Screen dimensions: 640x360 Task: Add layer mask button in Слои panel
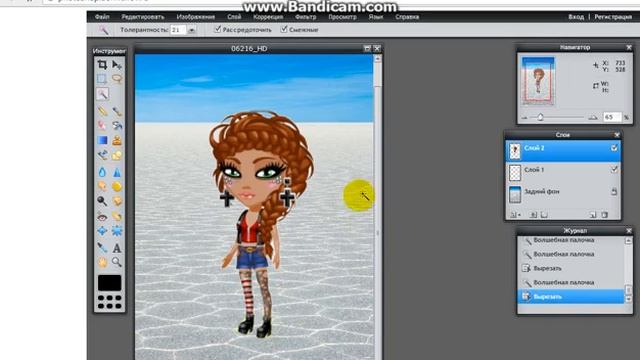533,215
